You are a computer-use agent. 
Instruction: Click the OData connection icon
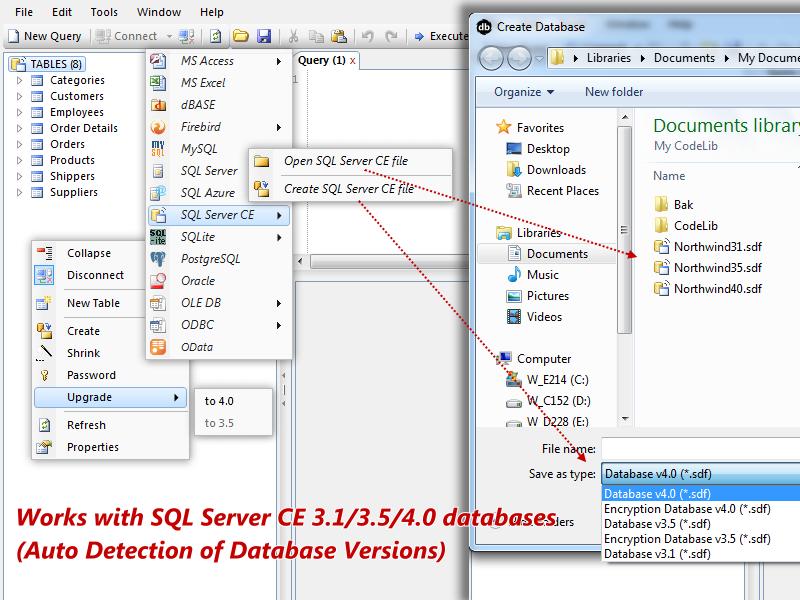point(158,347)
